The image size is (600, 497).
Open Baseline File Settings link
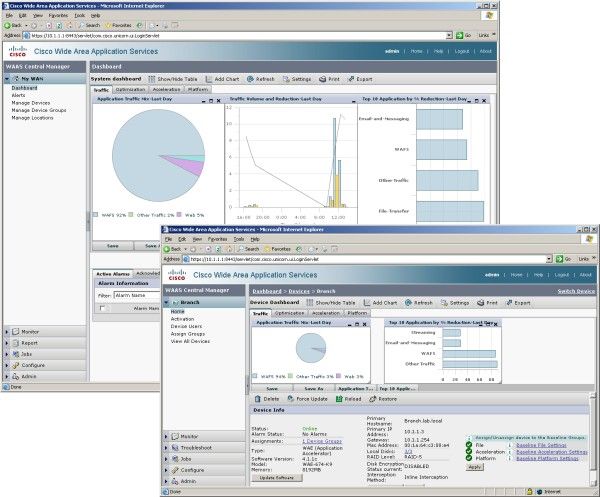tap(541, 445)
